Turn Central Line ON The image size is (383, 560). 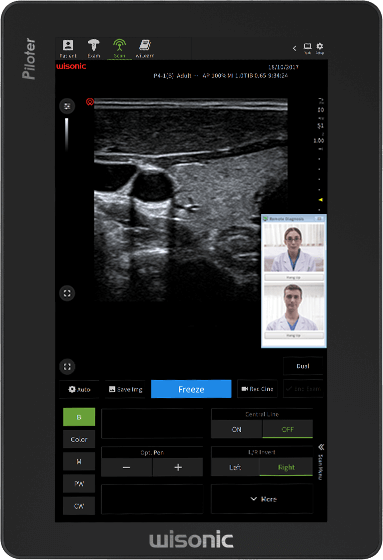coord(237,429)
